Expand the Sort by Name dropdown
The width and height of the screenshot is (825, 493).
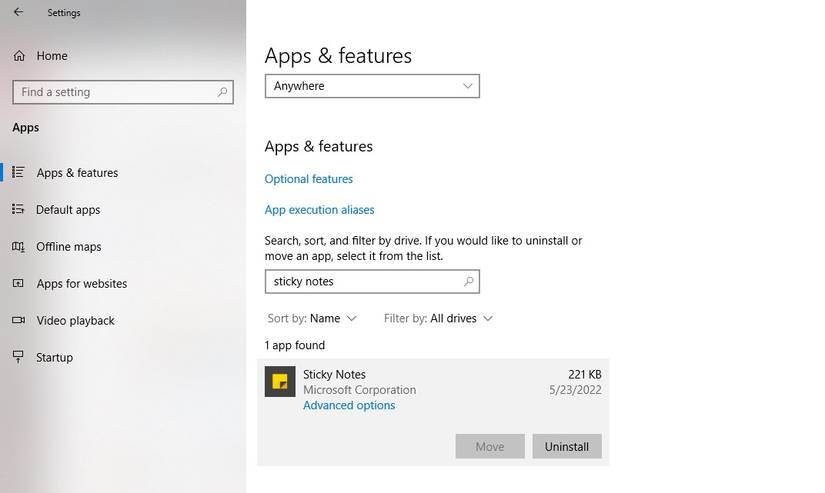[311, 319]
